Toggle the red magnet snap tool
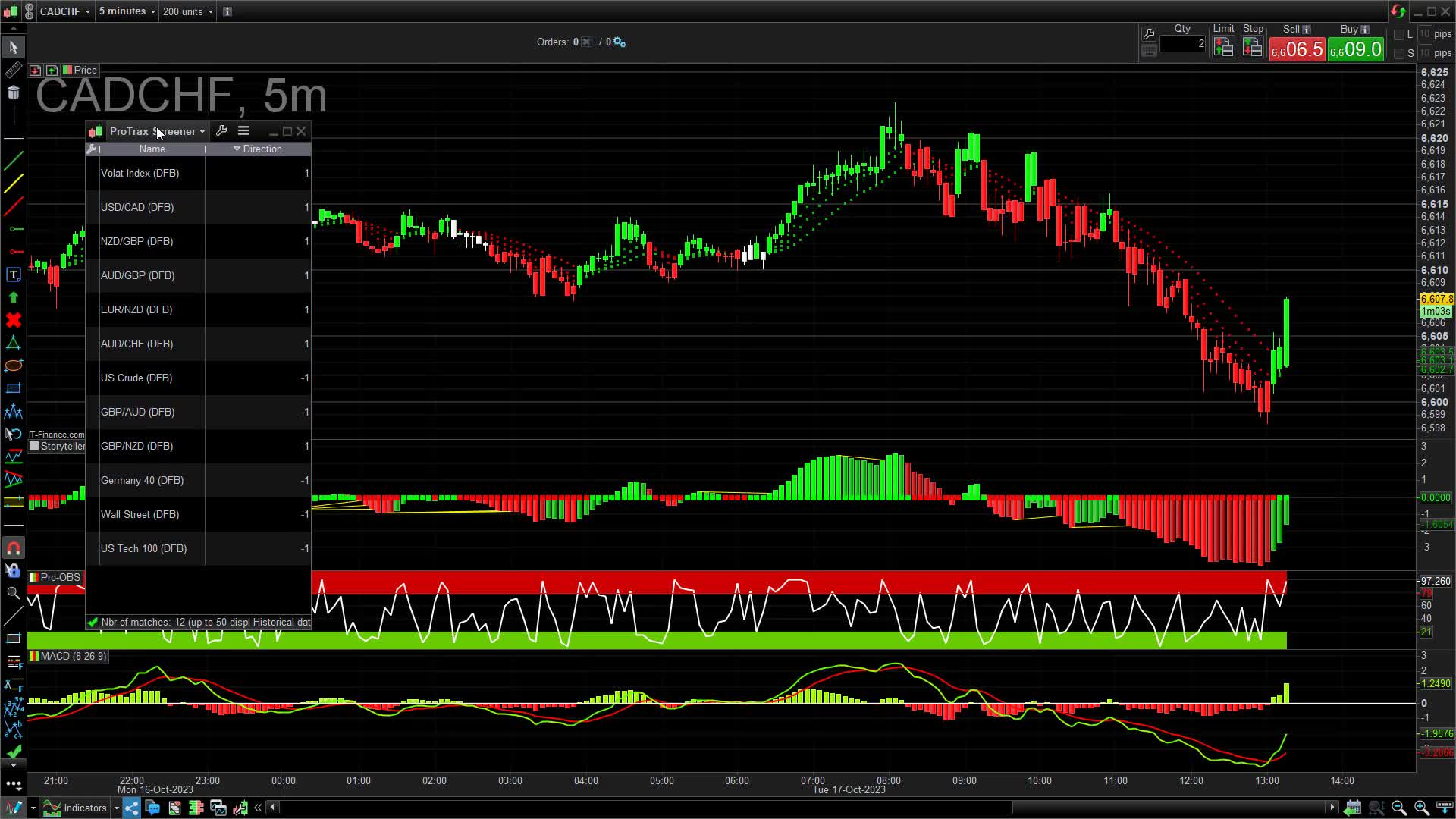Image resolution: width=1456 pixels, height=819 pixels. 13,548
